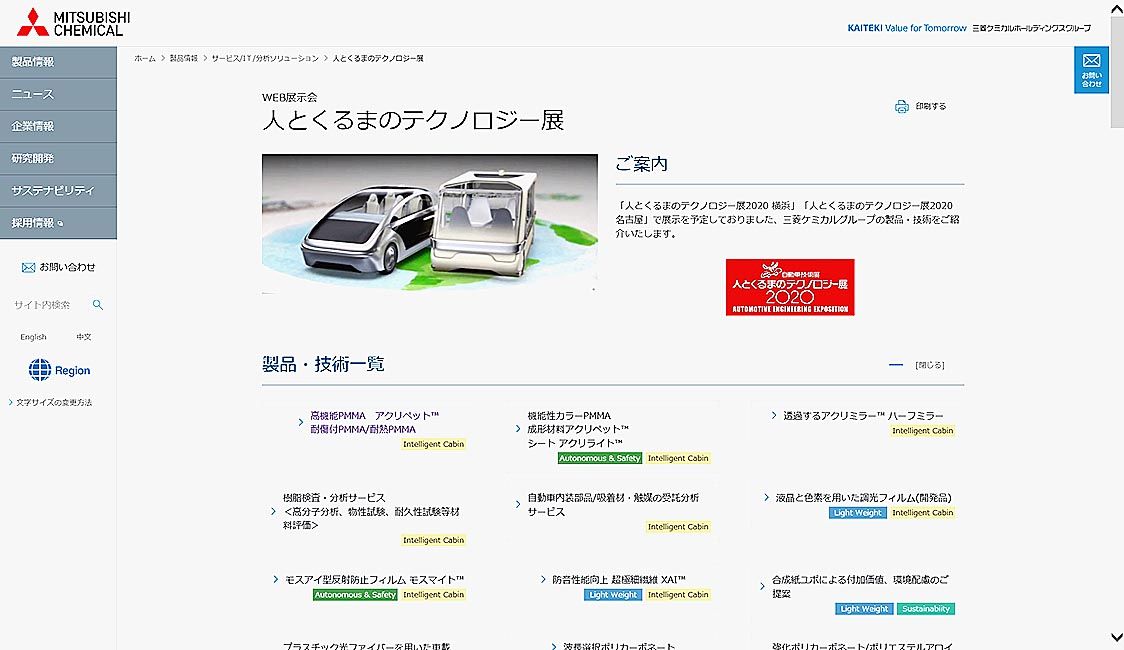Open the サステナビリティ sidebar menu
This screenshot has width=1124, height=650.
58,191
